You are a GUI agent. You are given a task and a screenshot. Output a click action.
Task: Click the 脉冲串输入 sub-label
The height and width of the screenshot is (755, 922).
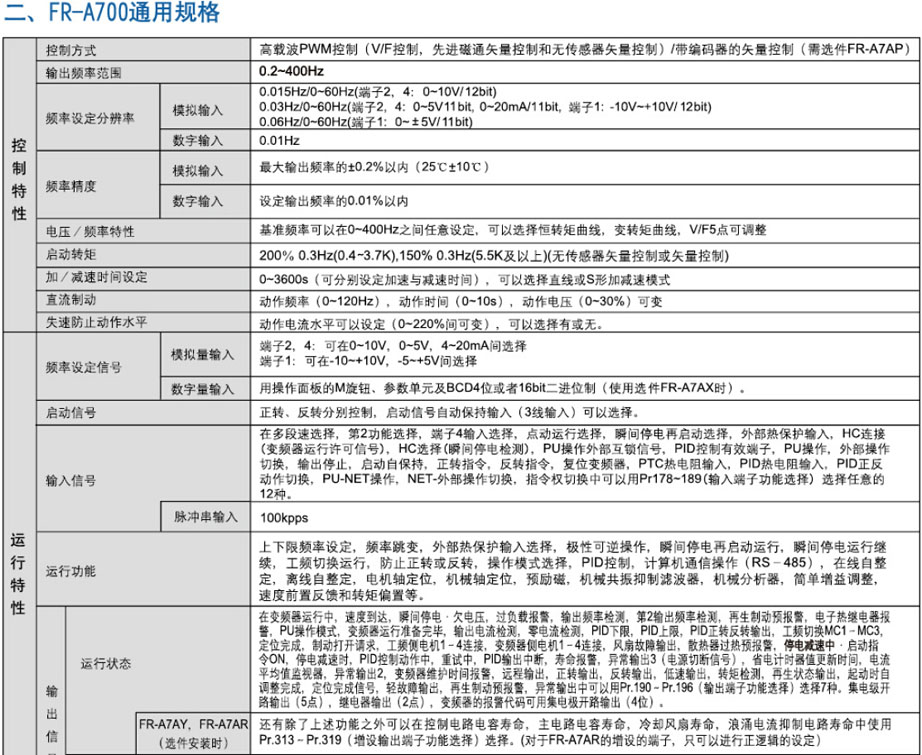pyautogui.click(x=206, y=517)
